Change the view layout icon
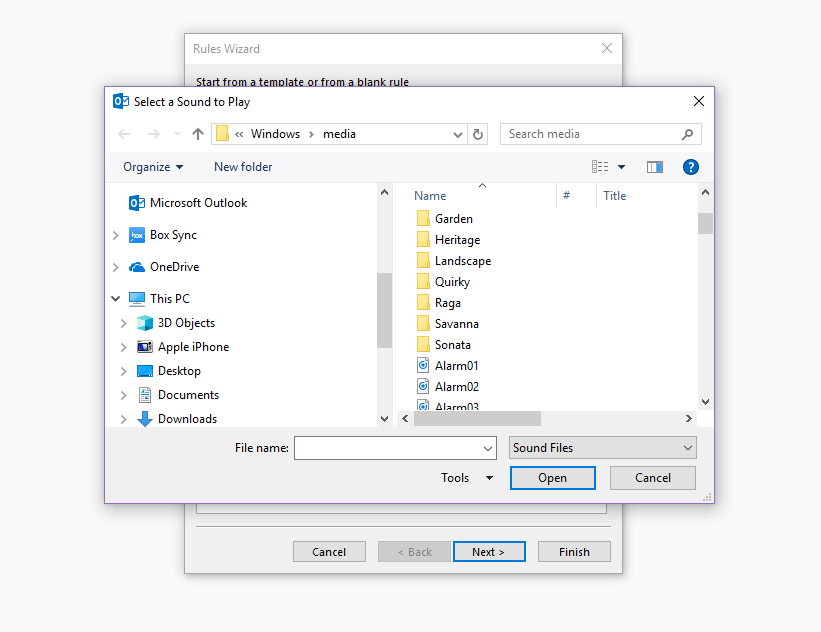Viewport: 821px width, 632px height. pos(600,167)
